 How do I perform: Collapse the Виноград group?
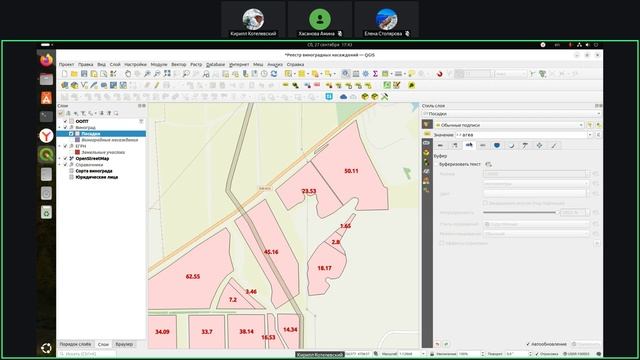[60, 127]
